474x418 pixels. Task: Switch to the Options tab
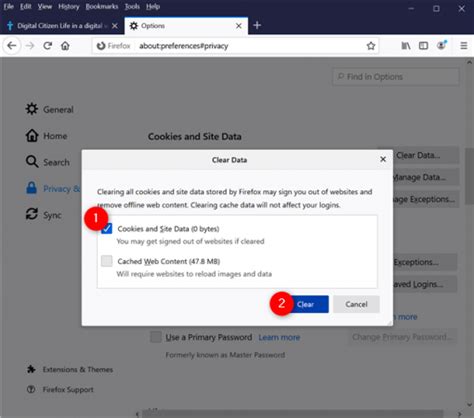click(x=186, y=26)
